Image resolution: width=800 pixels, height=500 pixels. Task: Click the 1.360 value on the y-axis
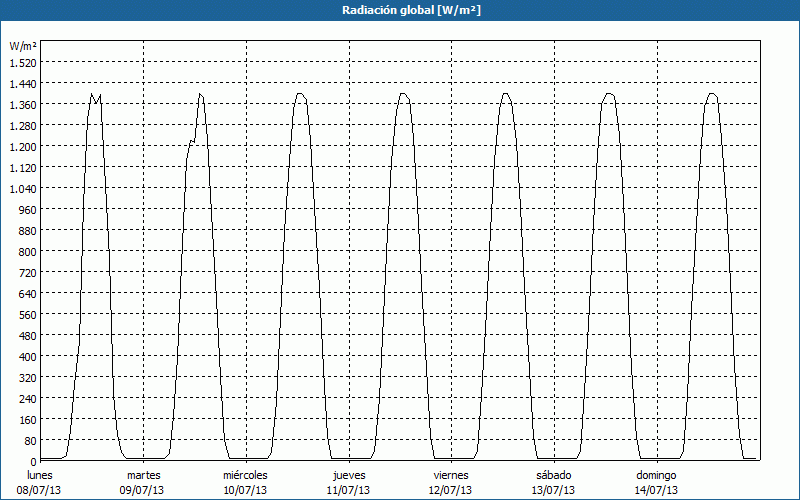click(23, 105)
